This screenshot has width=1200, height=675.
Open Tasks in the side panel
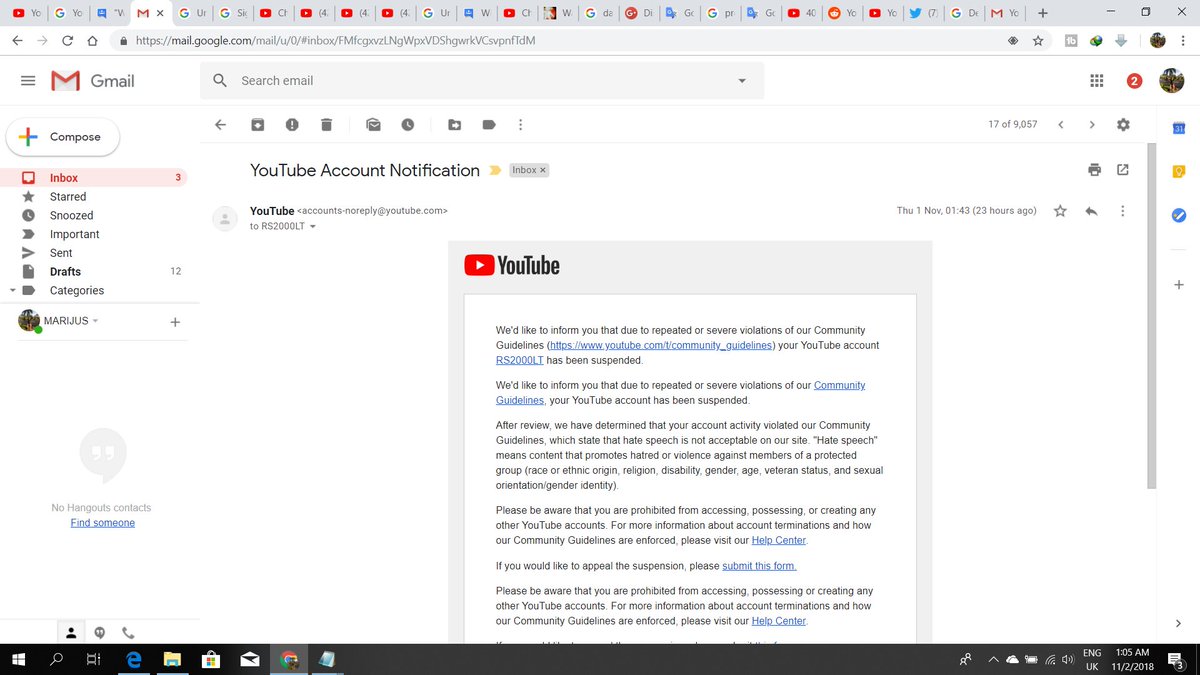click(1179, 215)
